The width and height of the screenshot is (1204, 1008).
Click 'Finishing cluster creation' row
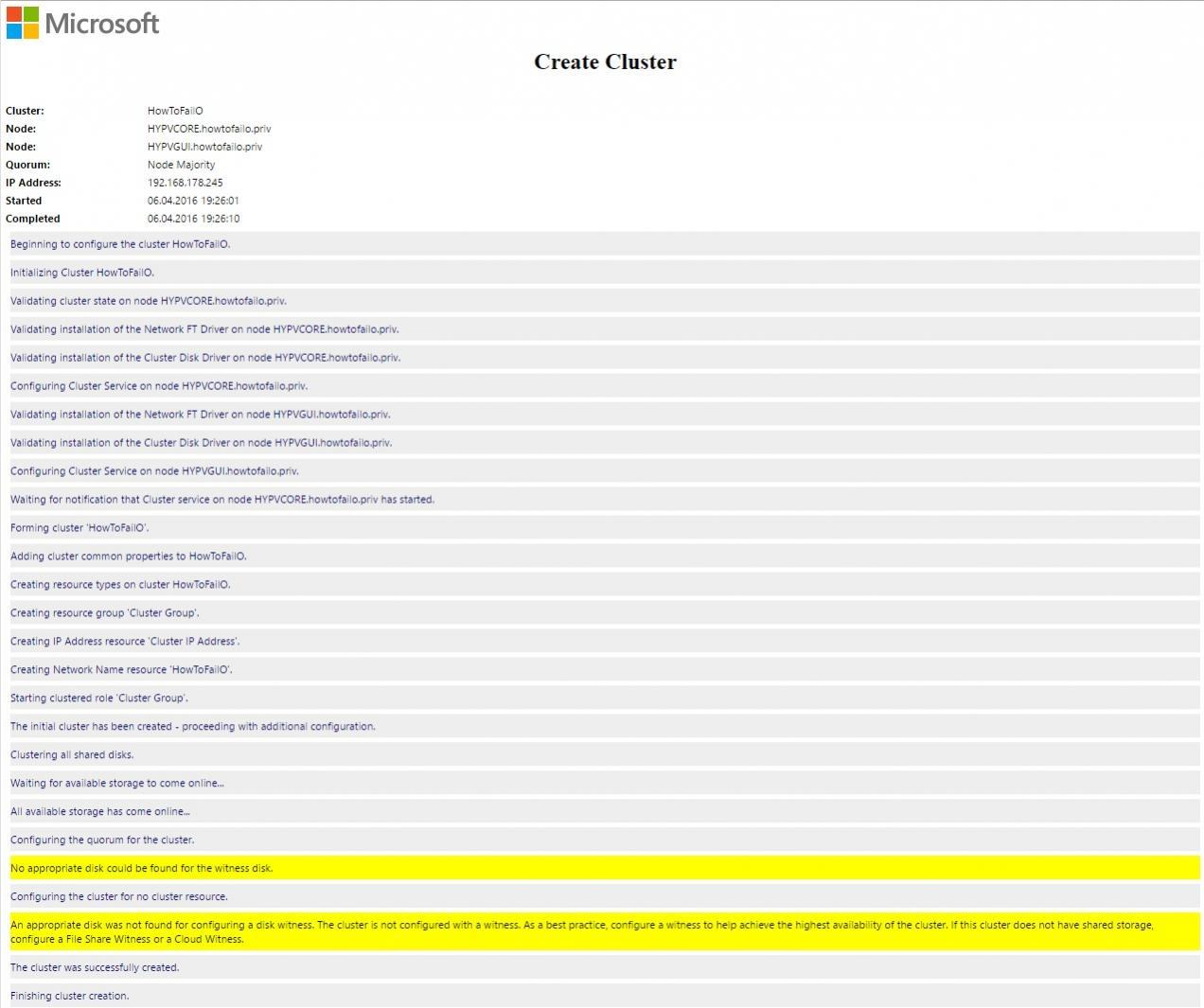pos(605,996)
